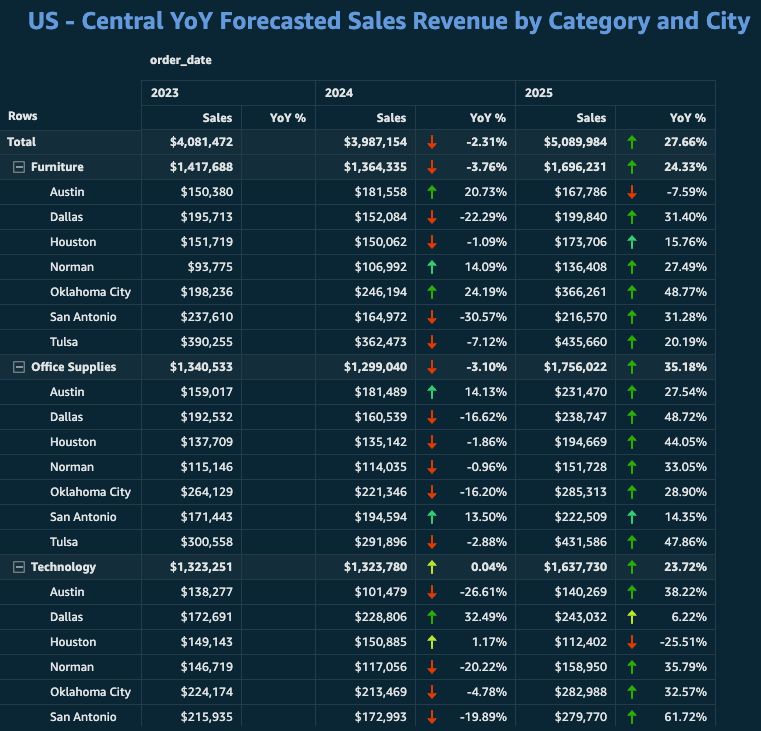761x731 pixels.
Task: Click the order_date field label
Action: (x=180, y=60)
